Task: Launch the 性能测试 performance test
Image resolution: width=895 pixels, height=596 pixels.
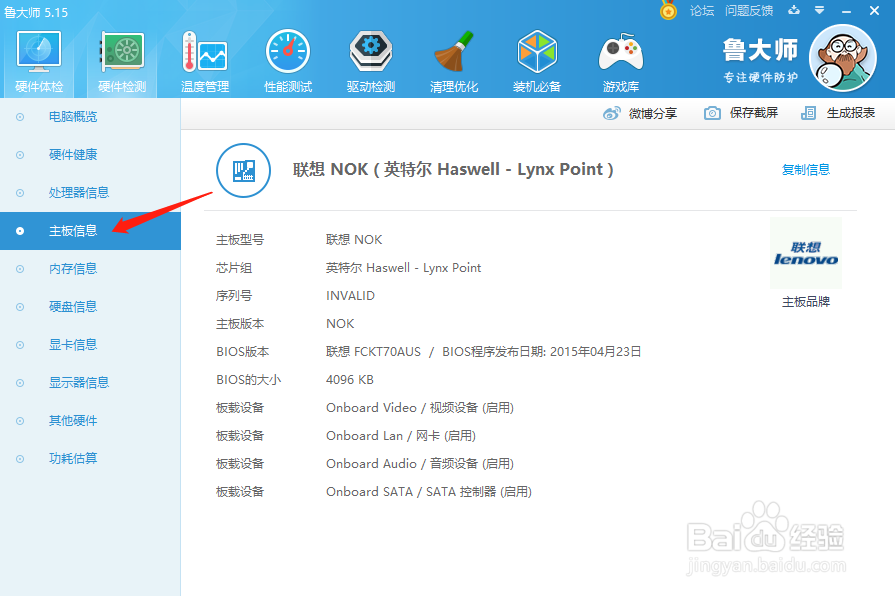Action: pos(287,58)
